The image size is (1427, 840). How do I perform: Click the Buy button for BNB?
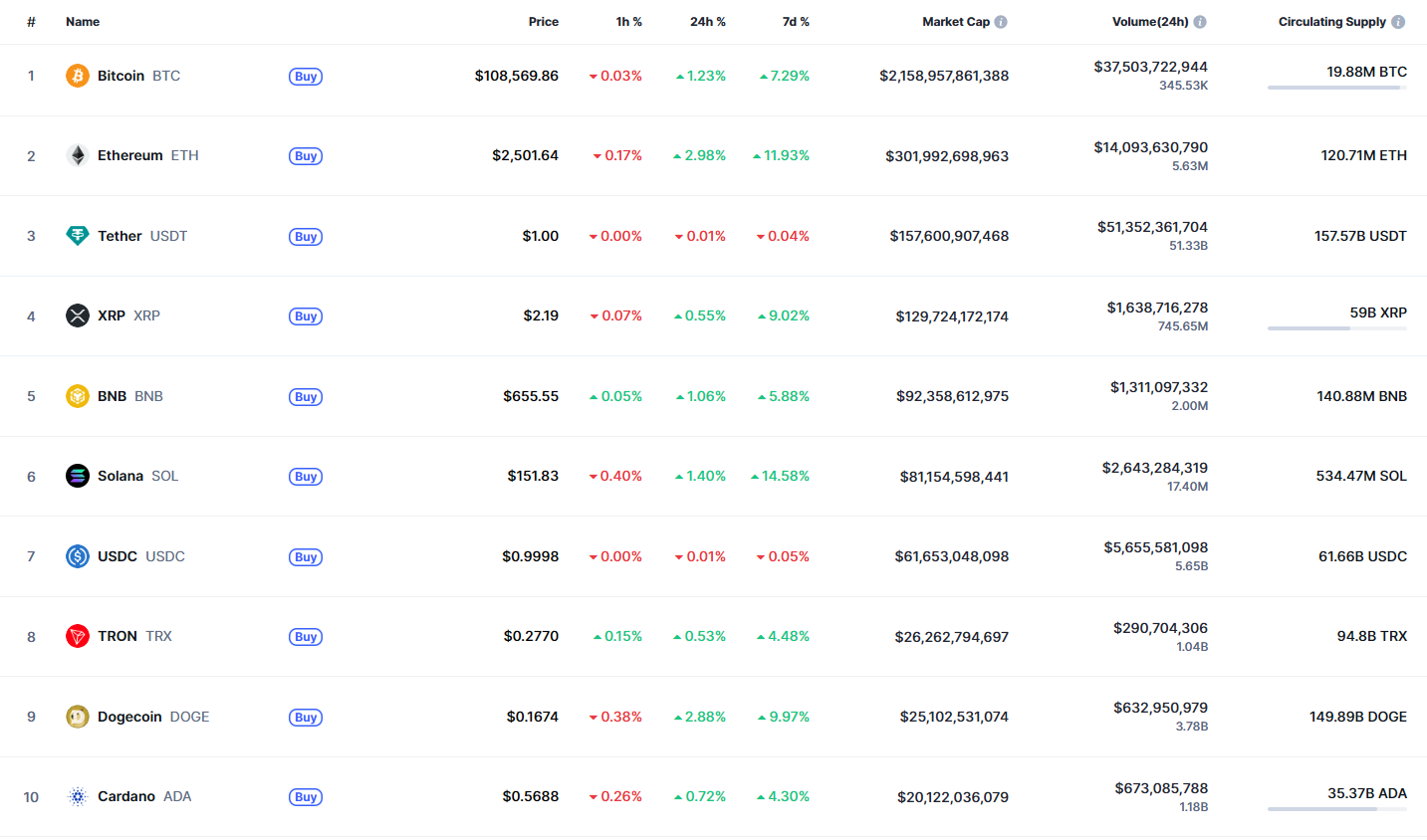pos(306,397)
